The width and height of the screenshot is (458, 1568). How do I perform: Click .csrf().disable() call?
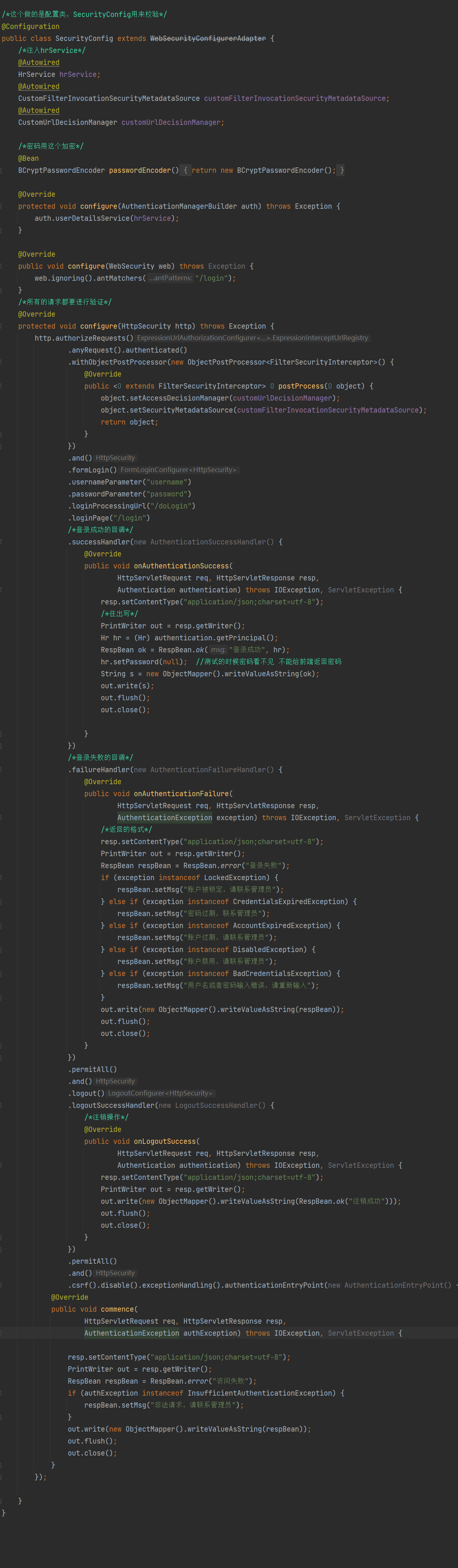(103, 1286)
